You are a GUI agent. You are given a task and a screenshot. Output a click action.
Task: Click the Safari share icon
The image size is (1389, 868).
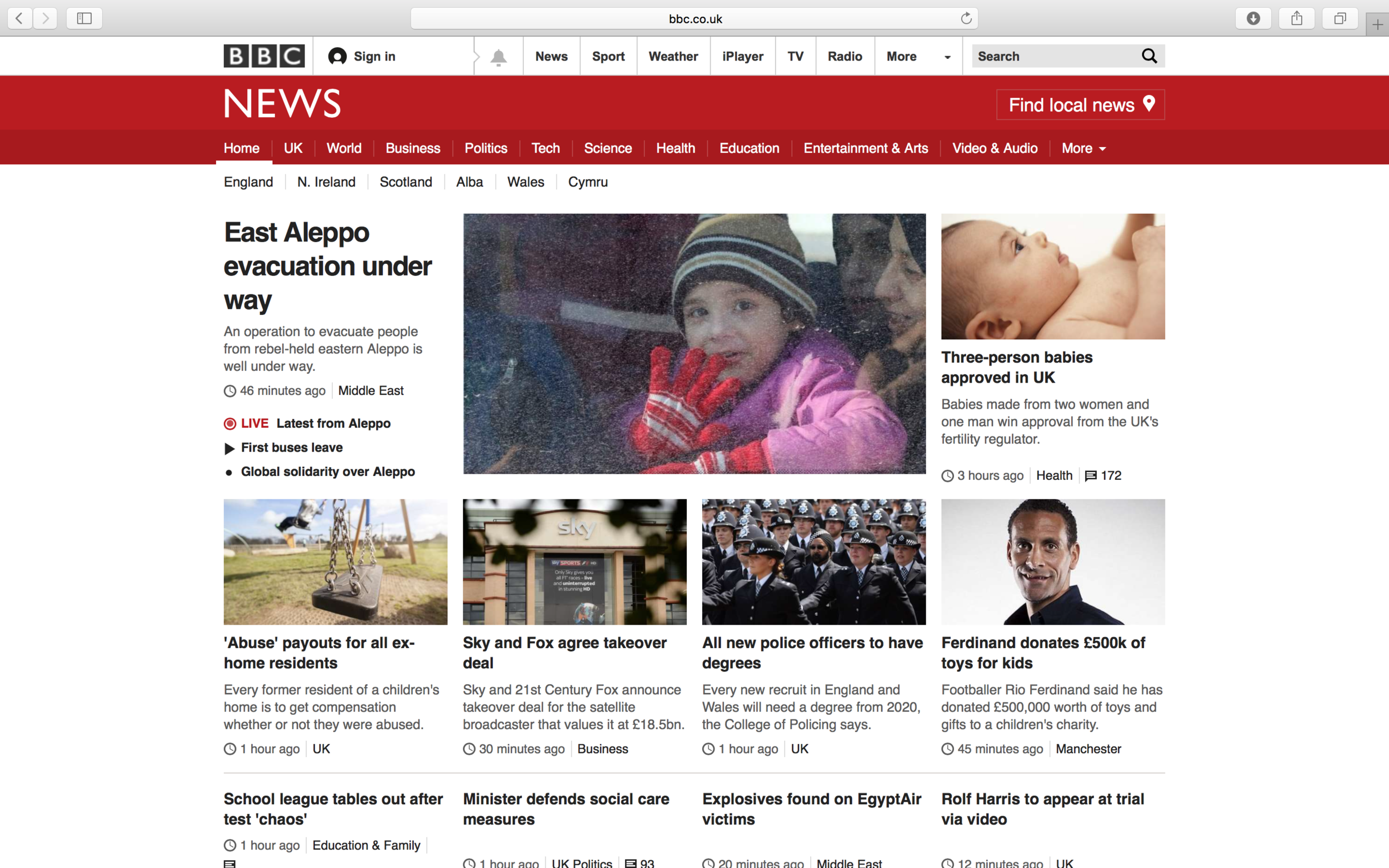pyautogui.click(x=1297, y=18)
